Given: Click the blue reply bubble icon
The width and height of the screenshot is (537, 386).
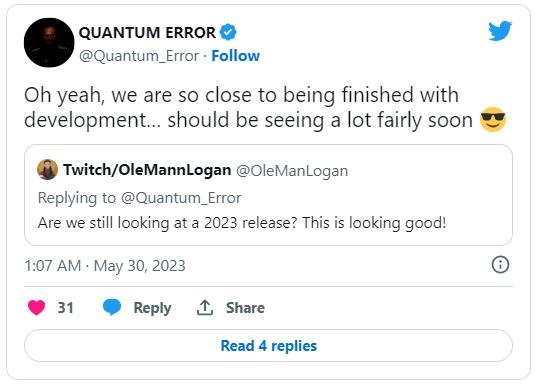Looking at the screenshot, I should point(112,307).
